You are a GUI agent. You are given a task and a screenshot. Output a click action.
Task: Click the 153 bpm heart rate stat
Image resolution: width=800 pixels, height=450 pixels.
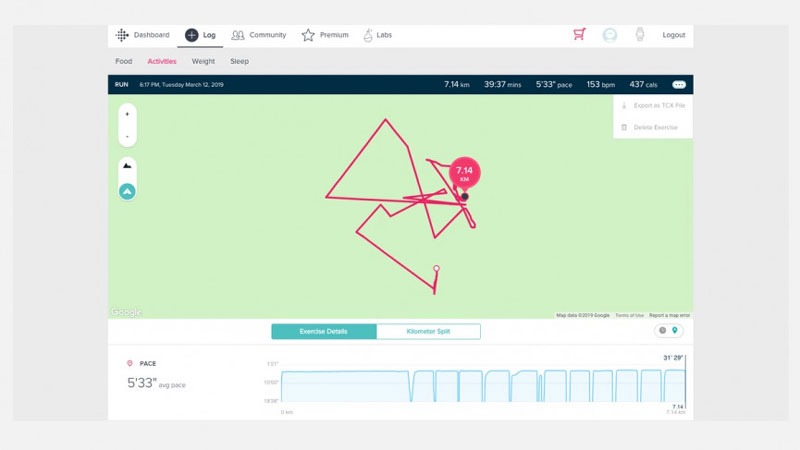pyautogui.click(x=601, y=85)
